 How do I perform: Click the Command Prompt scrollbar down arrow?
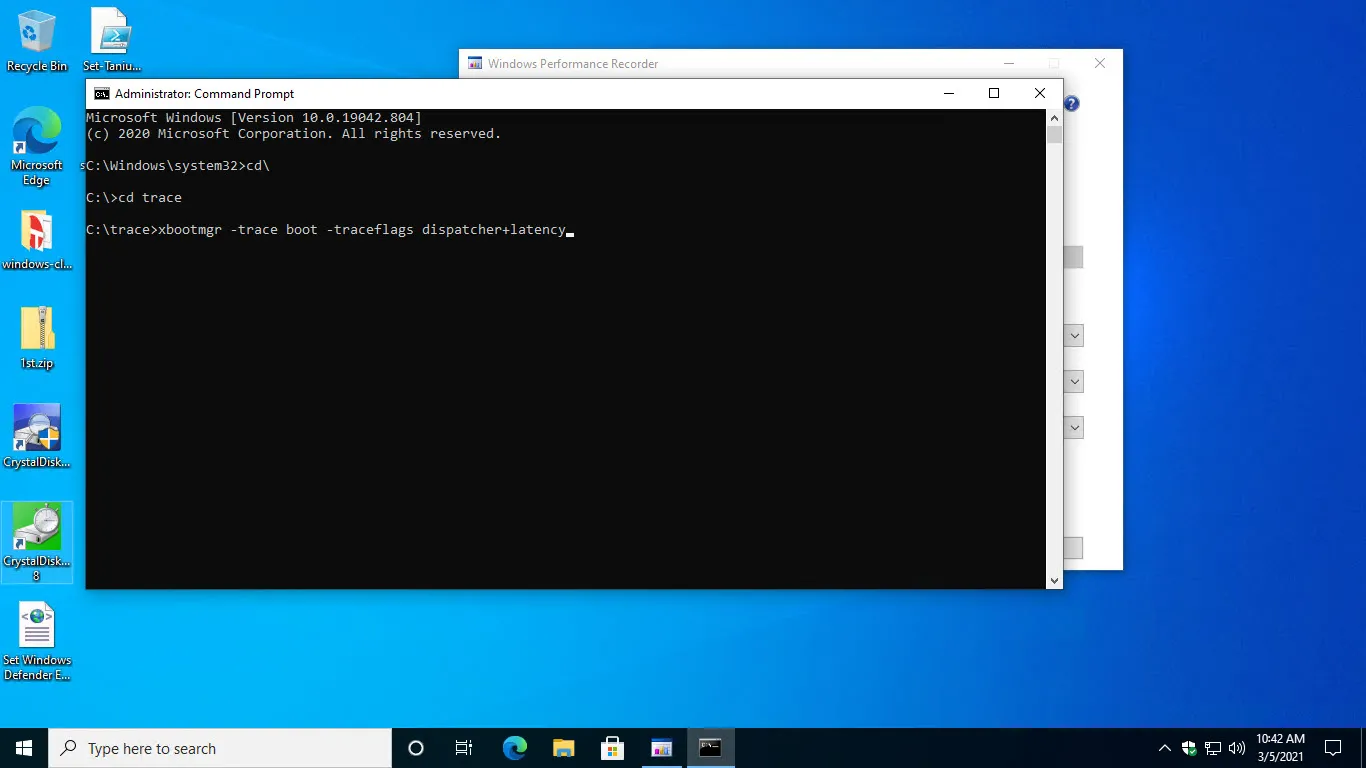1054,580
